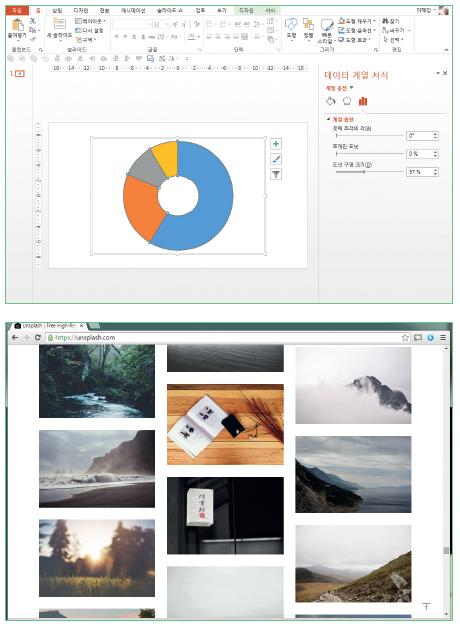Viewport: 460px width, 624px height.
Task: Click the doughnut hole size slider
Action: point(369,172)
